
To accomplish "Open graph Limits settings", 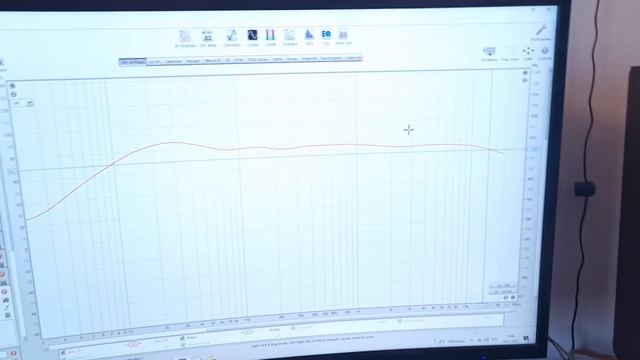I will tap(528, 53).
